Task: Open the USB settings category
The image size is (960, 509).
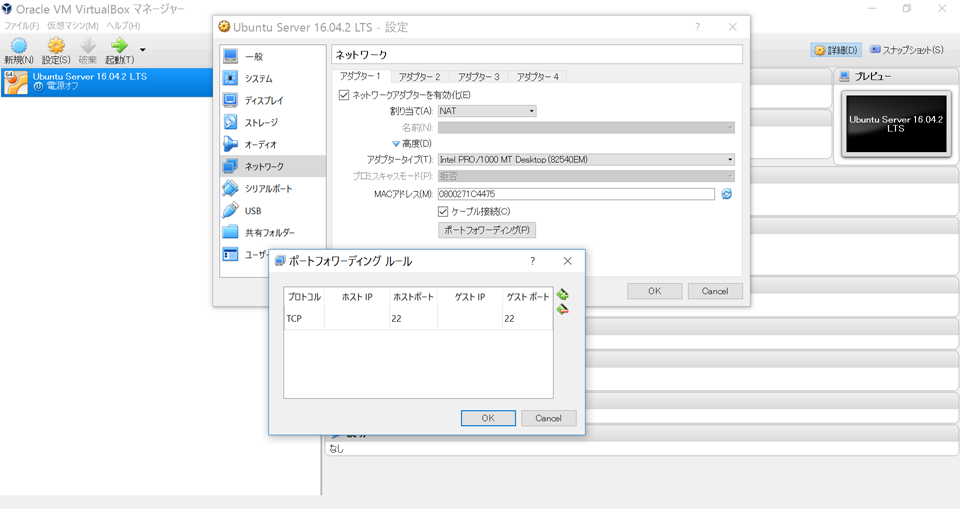Action: pos(272,211)
